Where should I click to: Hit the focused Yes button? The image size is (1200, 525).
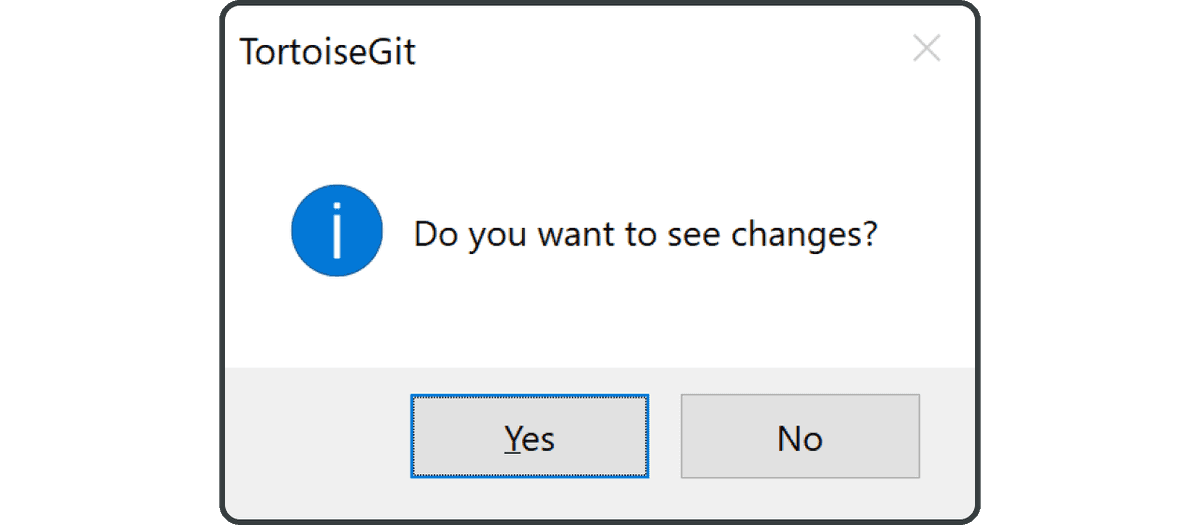[530, 437]
